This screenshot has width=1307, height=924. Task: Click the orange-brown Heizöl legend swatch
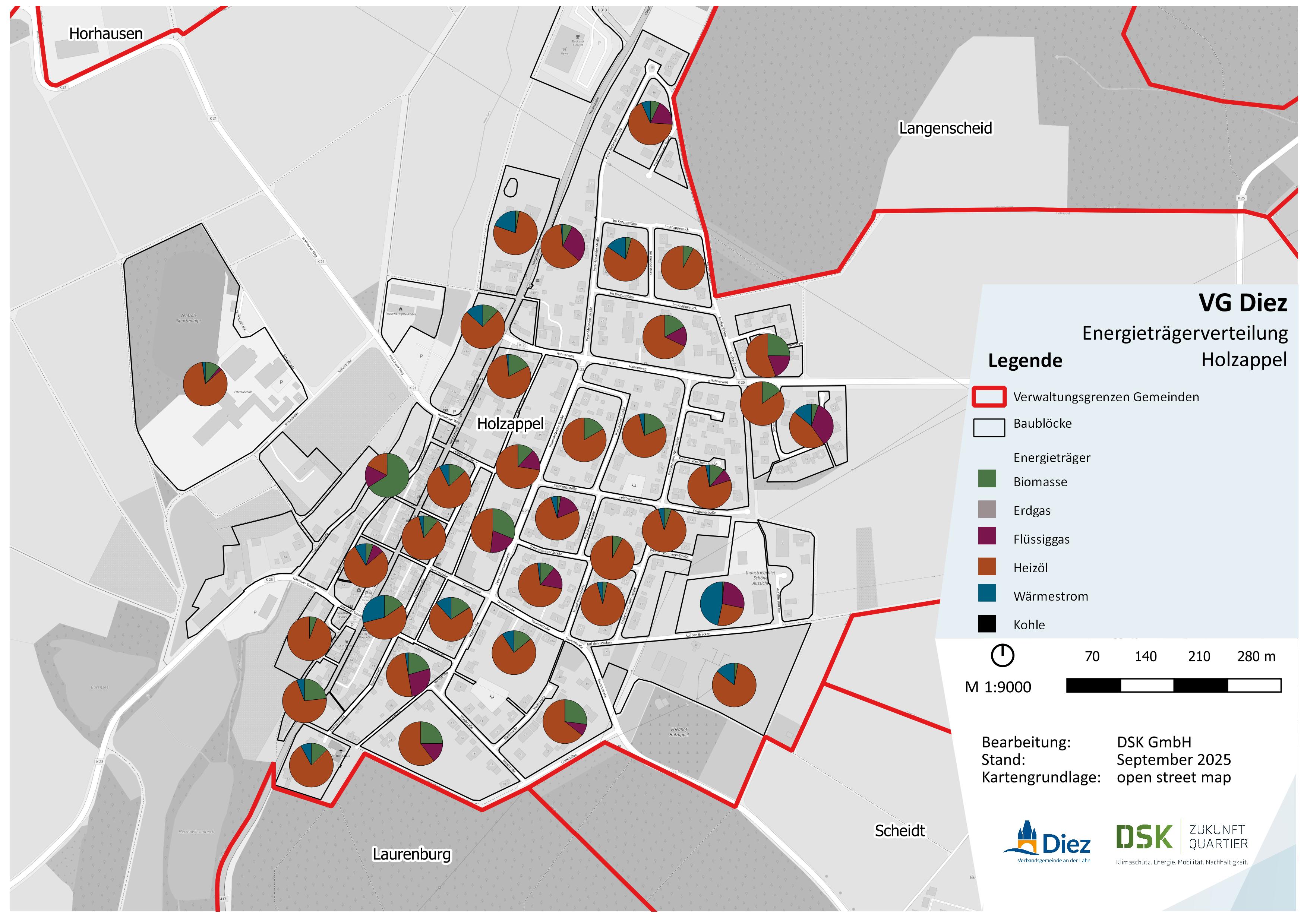pyautogui.click(x=987, y=566)
